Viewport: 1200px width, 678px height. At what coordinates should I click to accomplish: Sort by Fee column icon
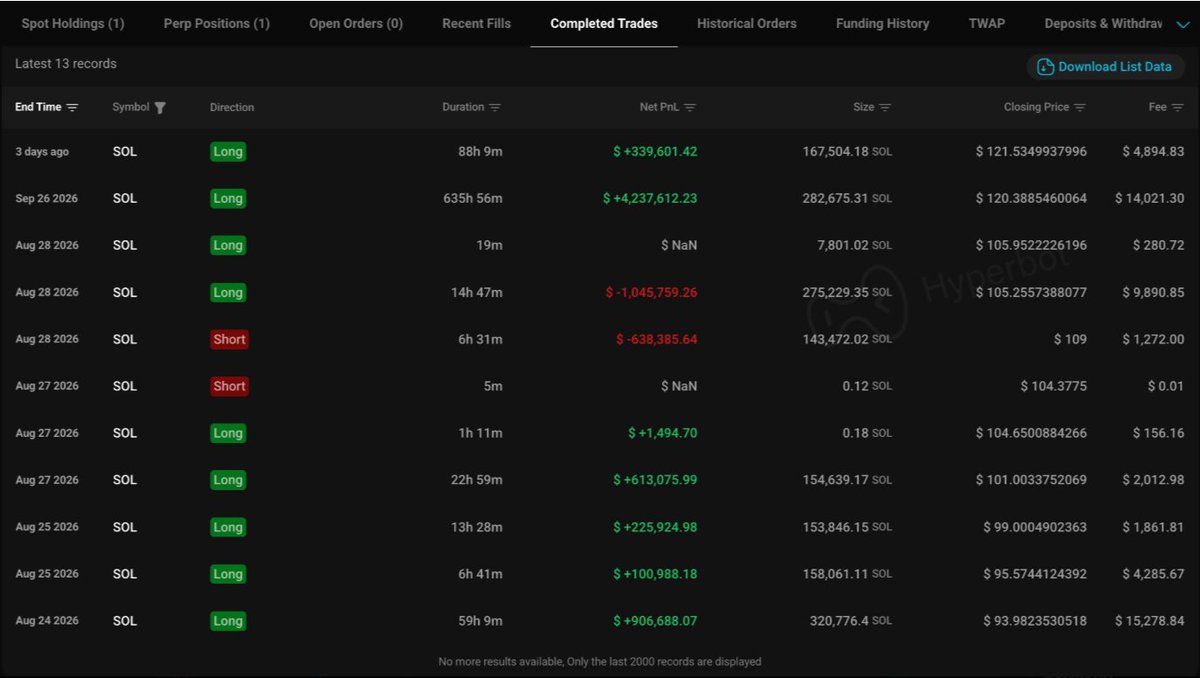(1177, 108)
